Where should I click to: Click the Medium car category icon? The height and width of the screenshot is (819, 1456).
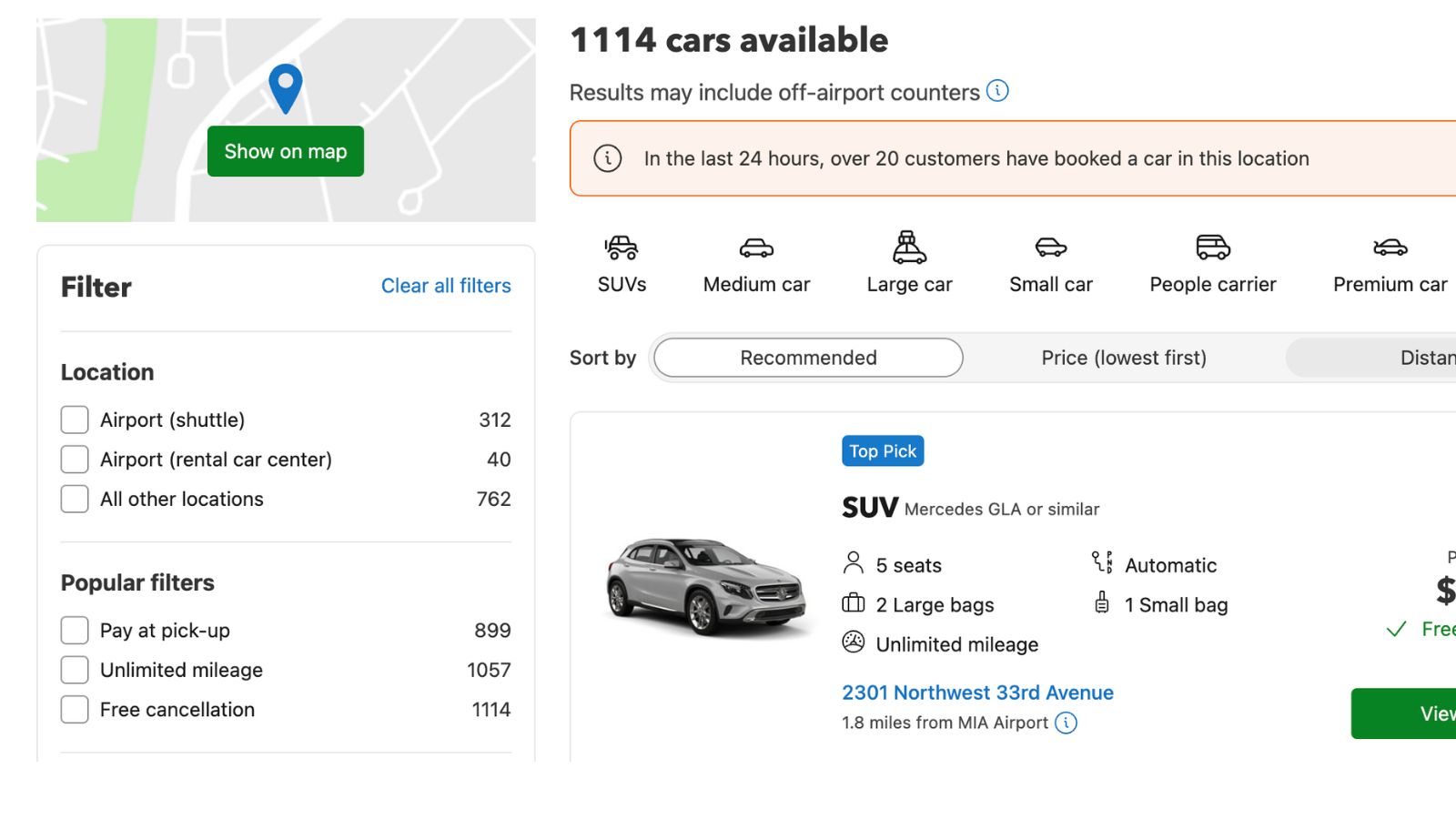point(755,248)
